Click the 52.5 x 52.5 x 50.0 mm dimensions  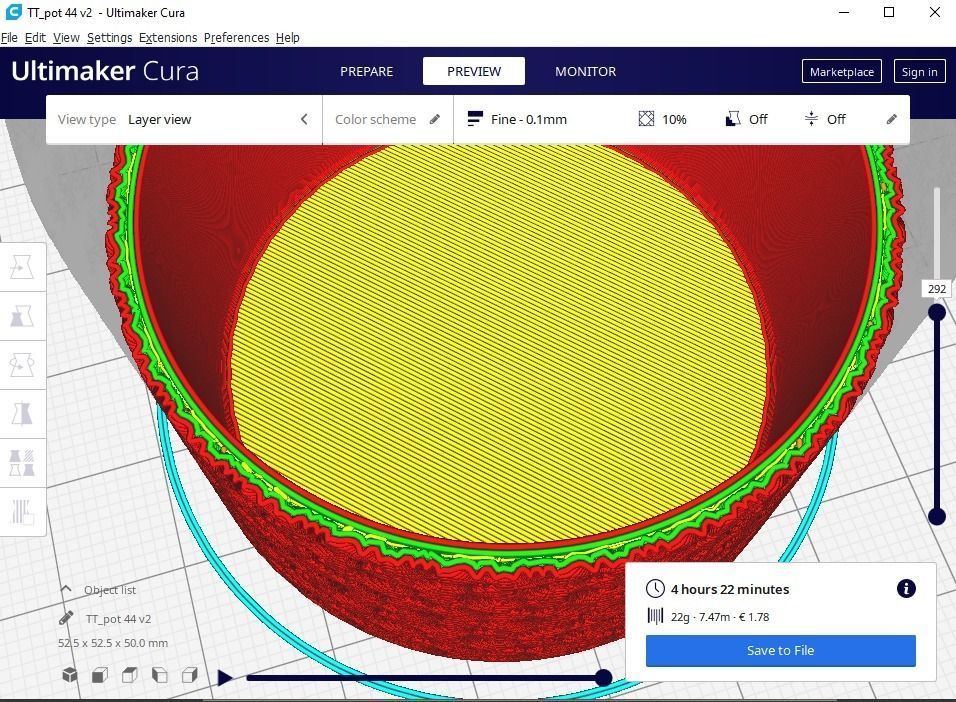(x=113, y=643)
